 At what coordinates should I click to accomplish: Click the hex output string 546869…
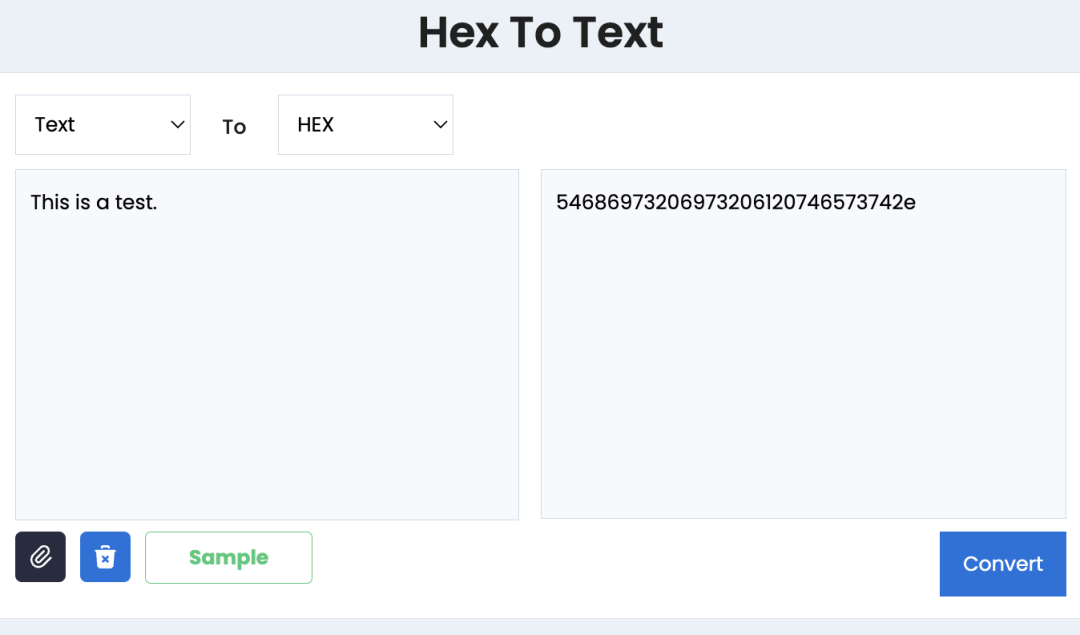(736, 203)
